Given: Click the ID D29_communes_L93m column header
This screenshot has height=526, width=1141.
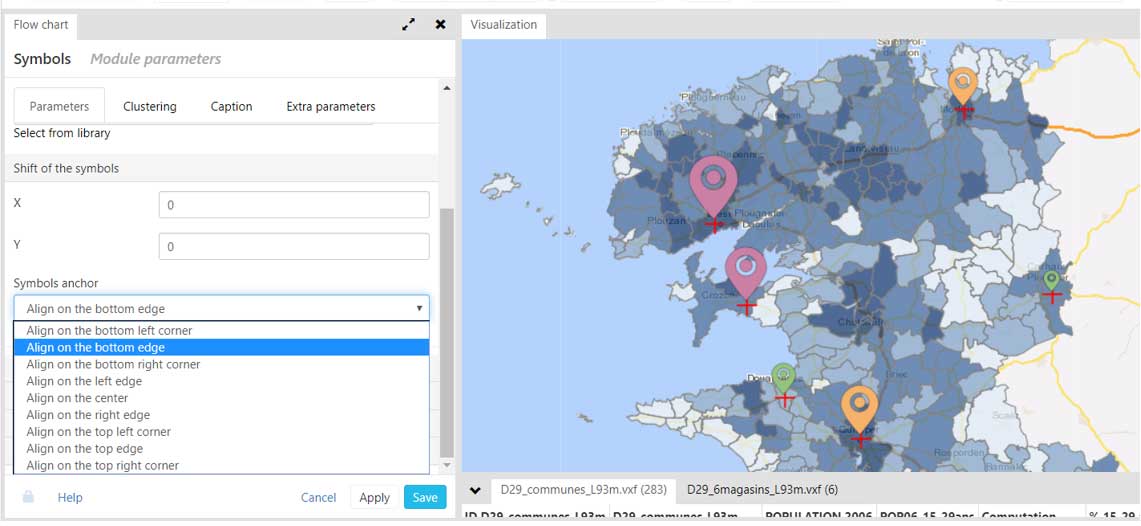Looking at the screenshot, I should pos(536,515).
